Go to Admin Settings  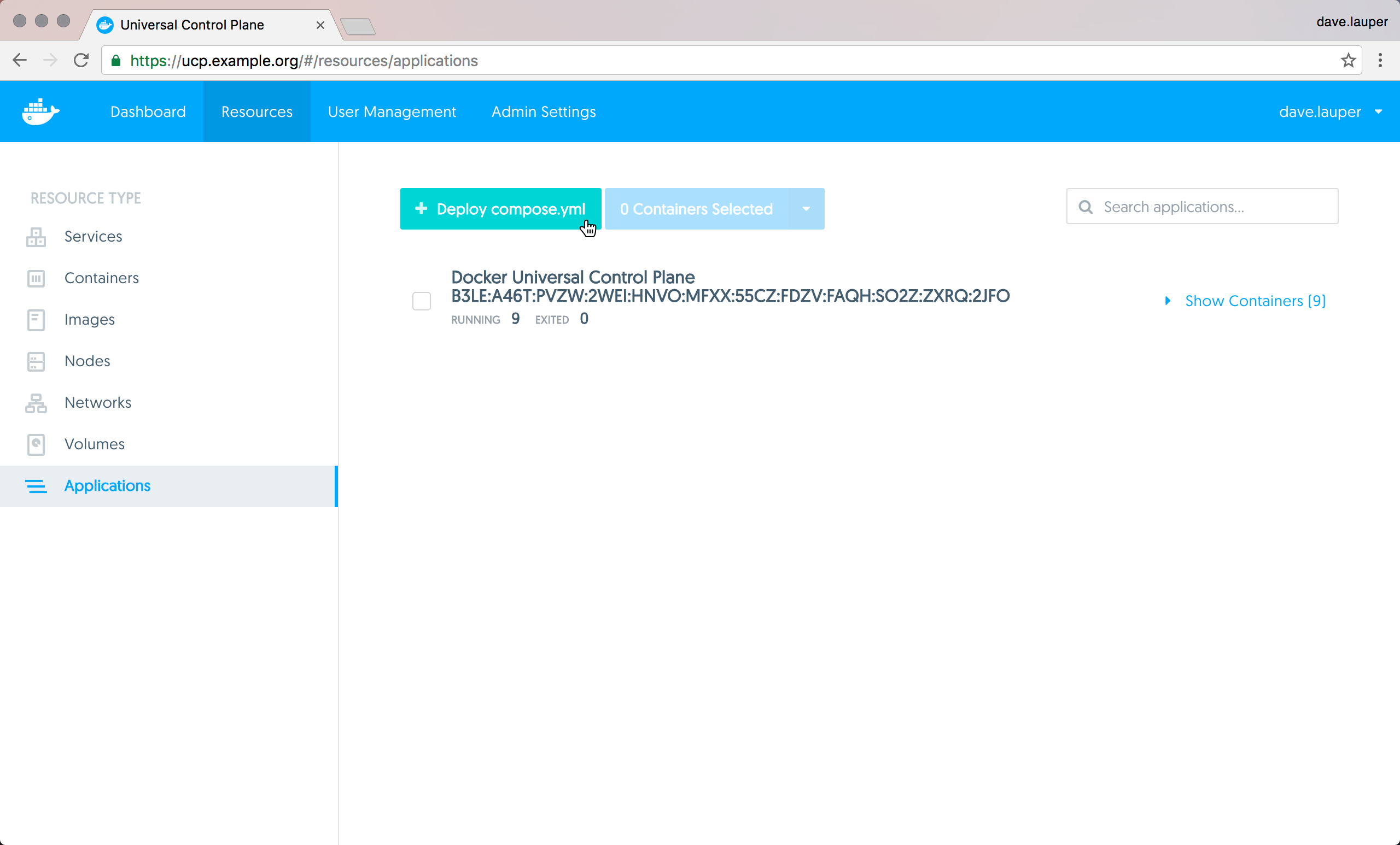(543, 112)
